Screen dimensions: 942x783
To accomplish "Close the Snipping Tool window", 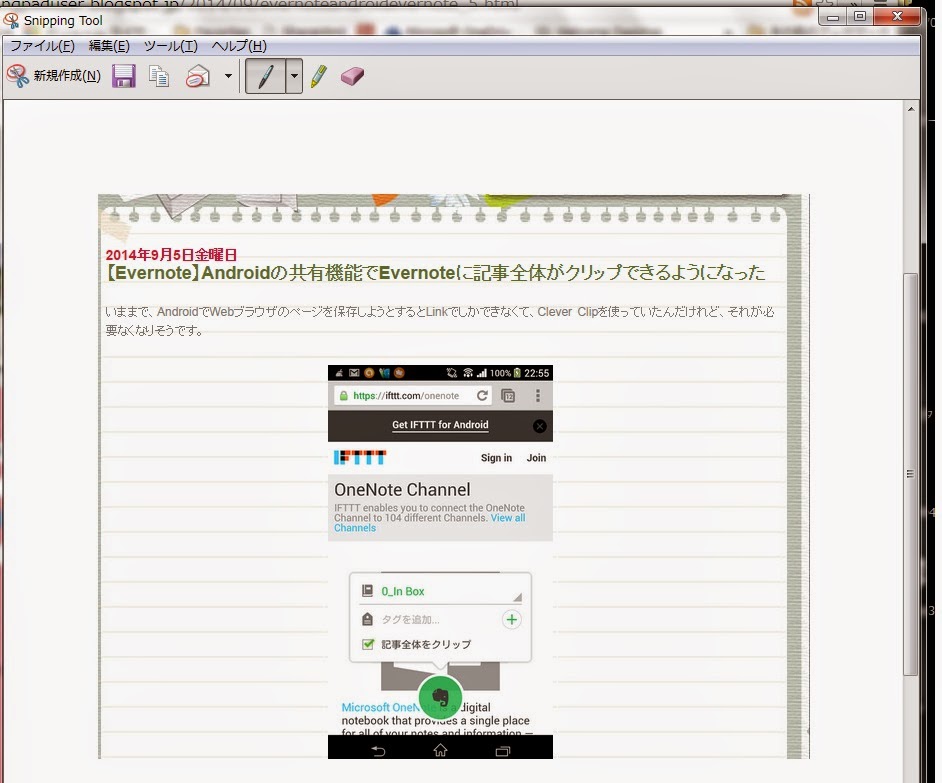I will point(897,17).
